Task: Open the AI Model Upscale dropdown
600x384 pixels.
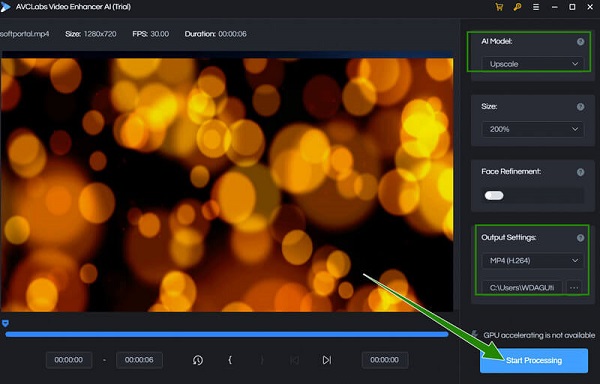Action: 533,64
